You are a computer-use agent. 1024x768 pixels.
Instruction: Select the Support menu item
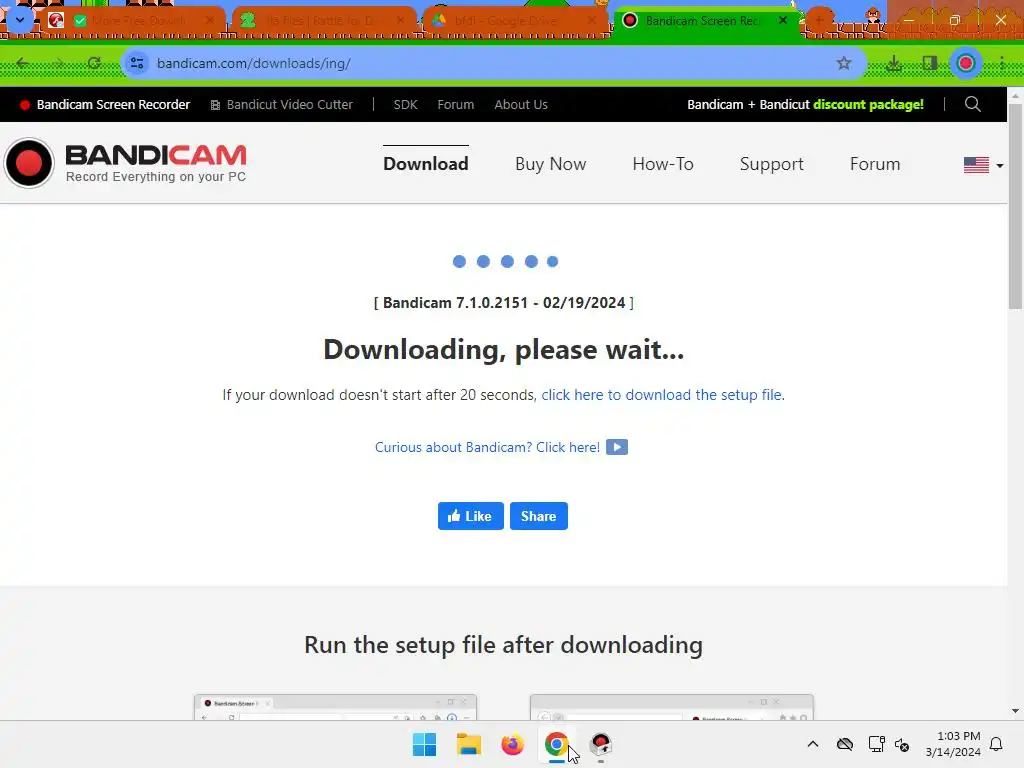(x=772, y=164)
